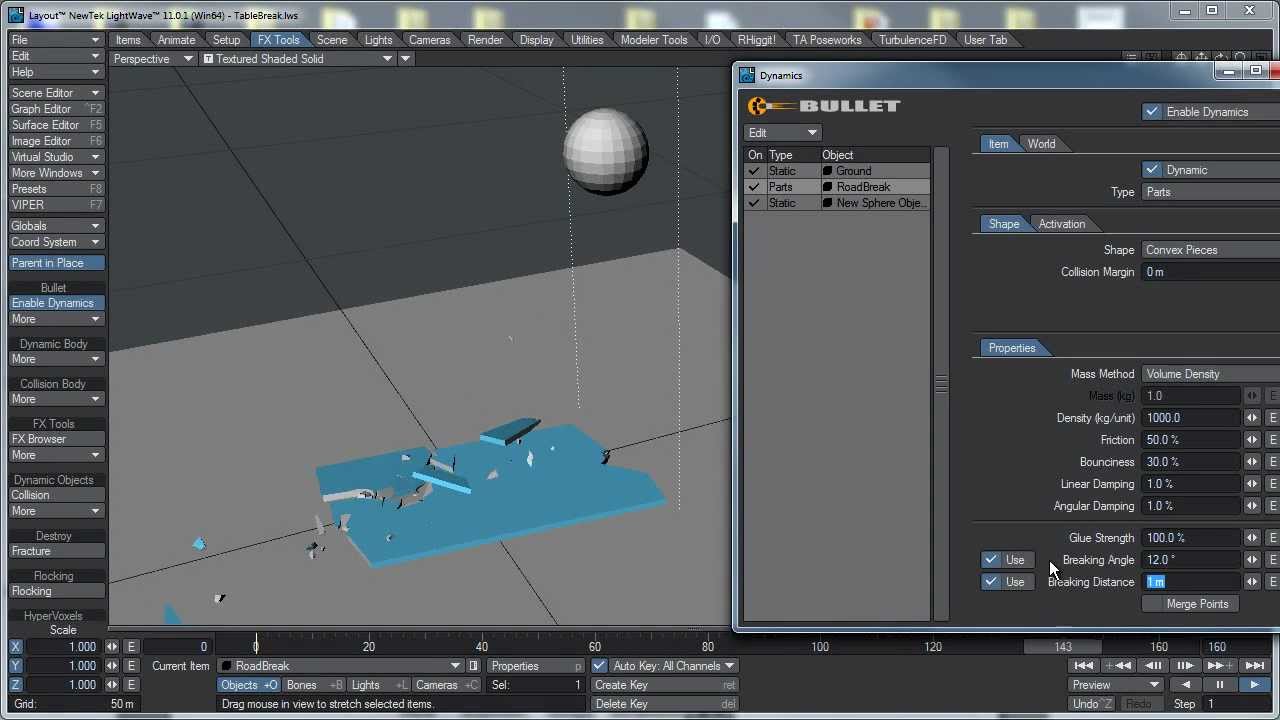Jump to first frame transport button
Image resolution: width=1280 pixels, height=720 pixels.
[1084, 666]
